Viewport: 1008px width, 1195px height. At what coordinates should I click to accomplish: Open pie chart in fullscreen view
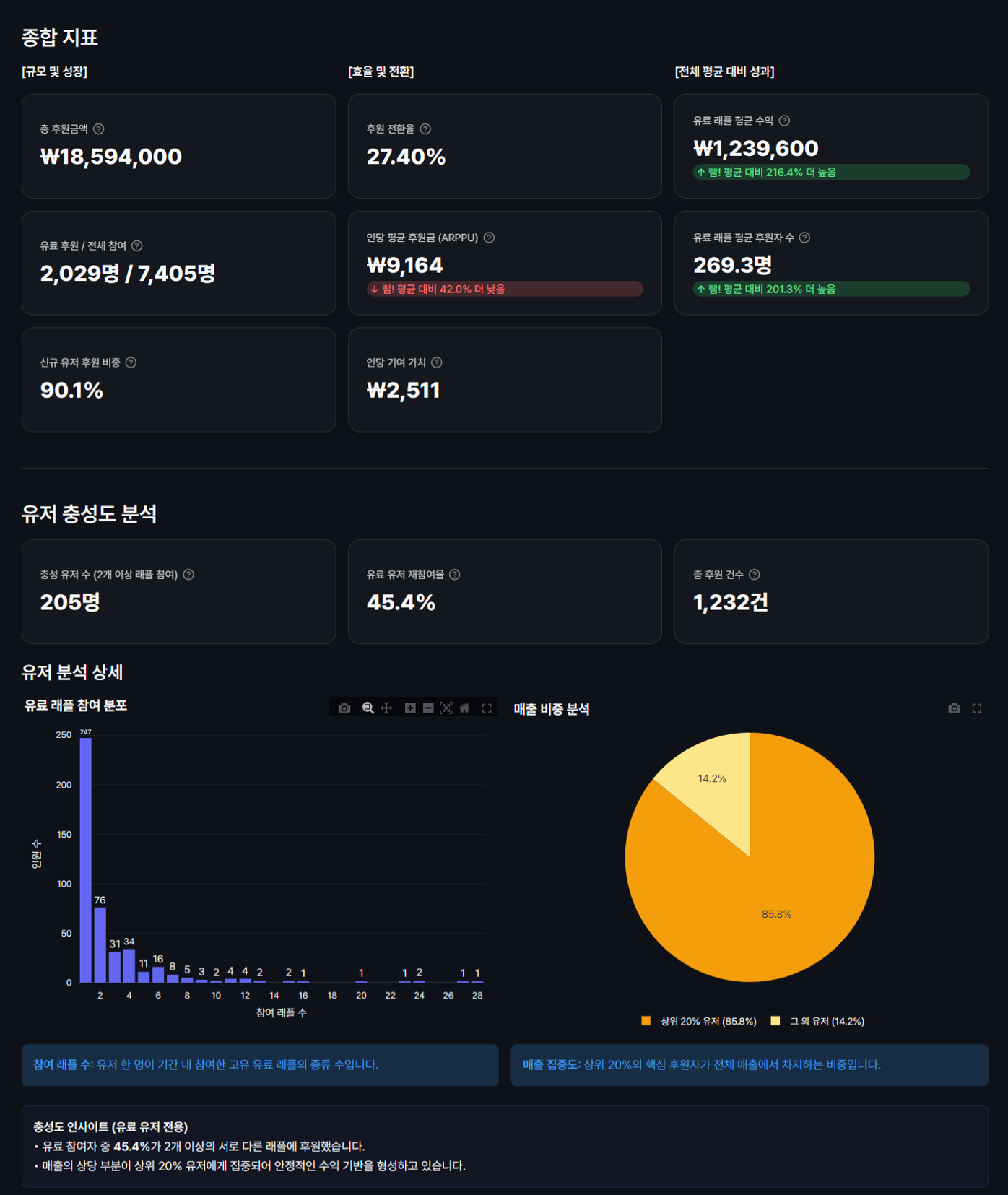(x=977, y=708)
